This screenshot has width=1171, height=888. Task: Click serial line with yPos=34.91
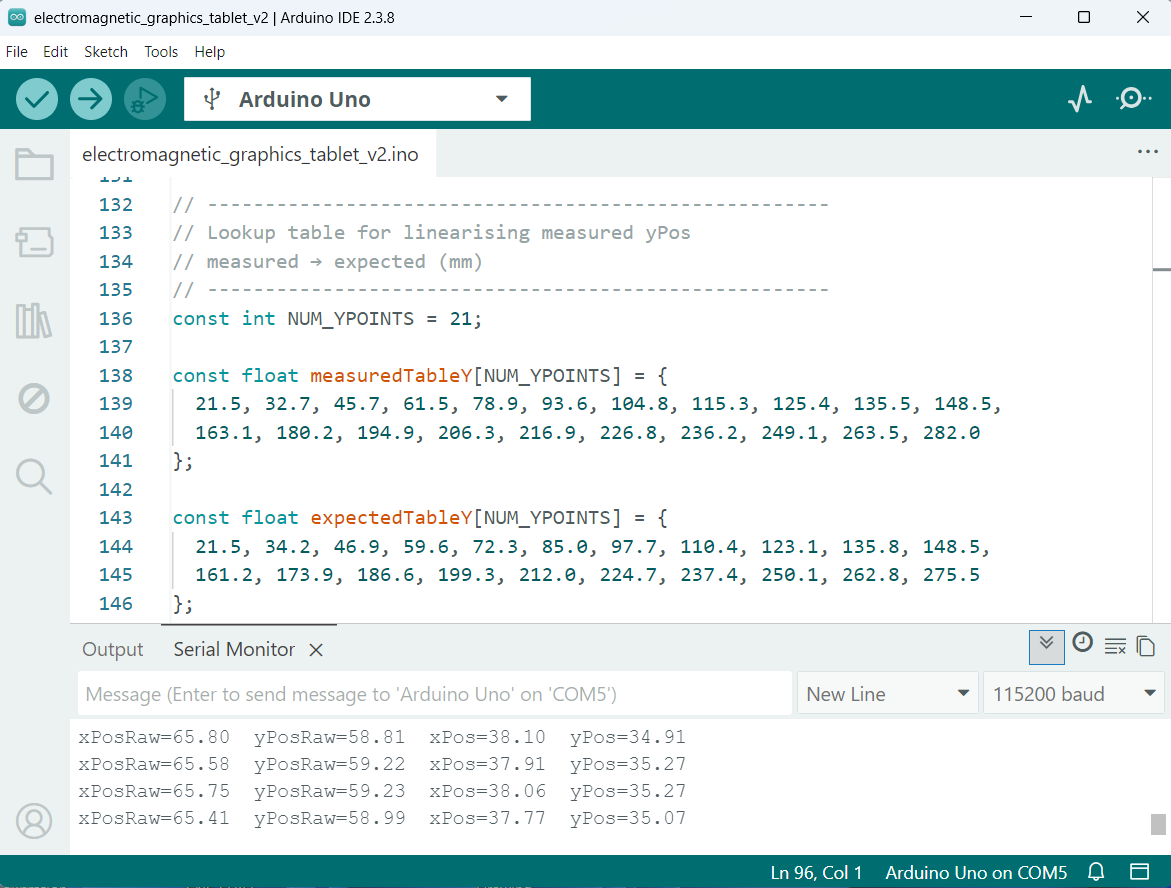pyautogui.click(x=382, y=737)
